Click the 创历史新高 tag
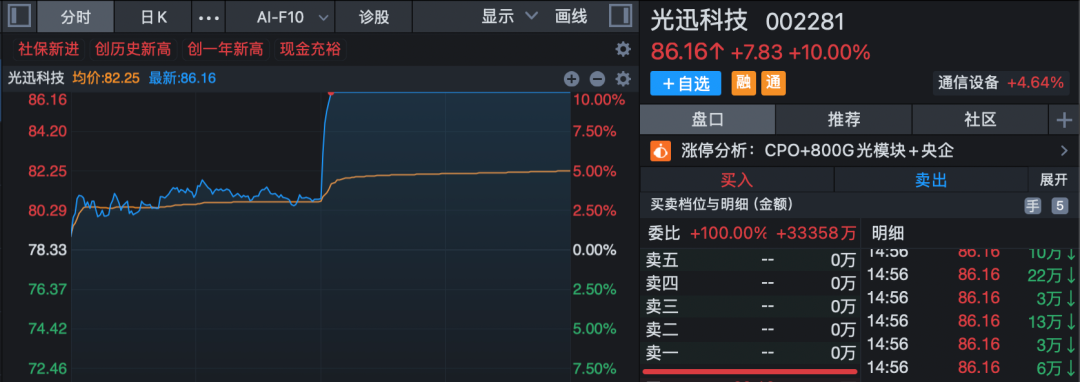Image resolution: width=1080 pixels, height=382 pixels. pos(134,50)
